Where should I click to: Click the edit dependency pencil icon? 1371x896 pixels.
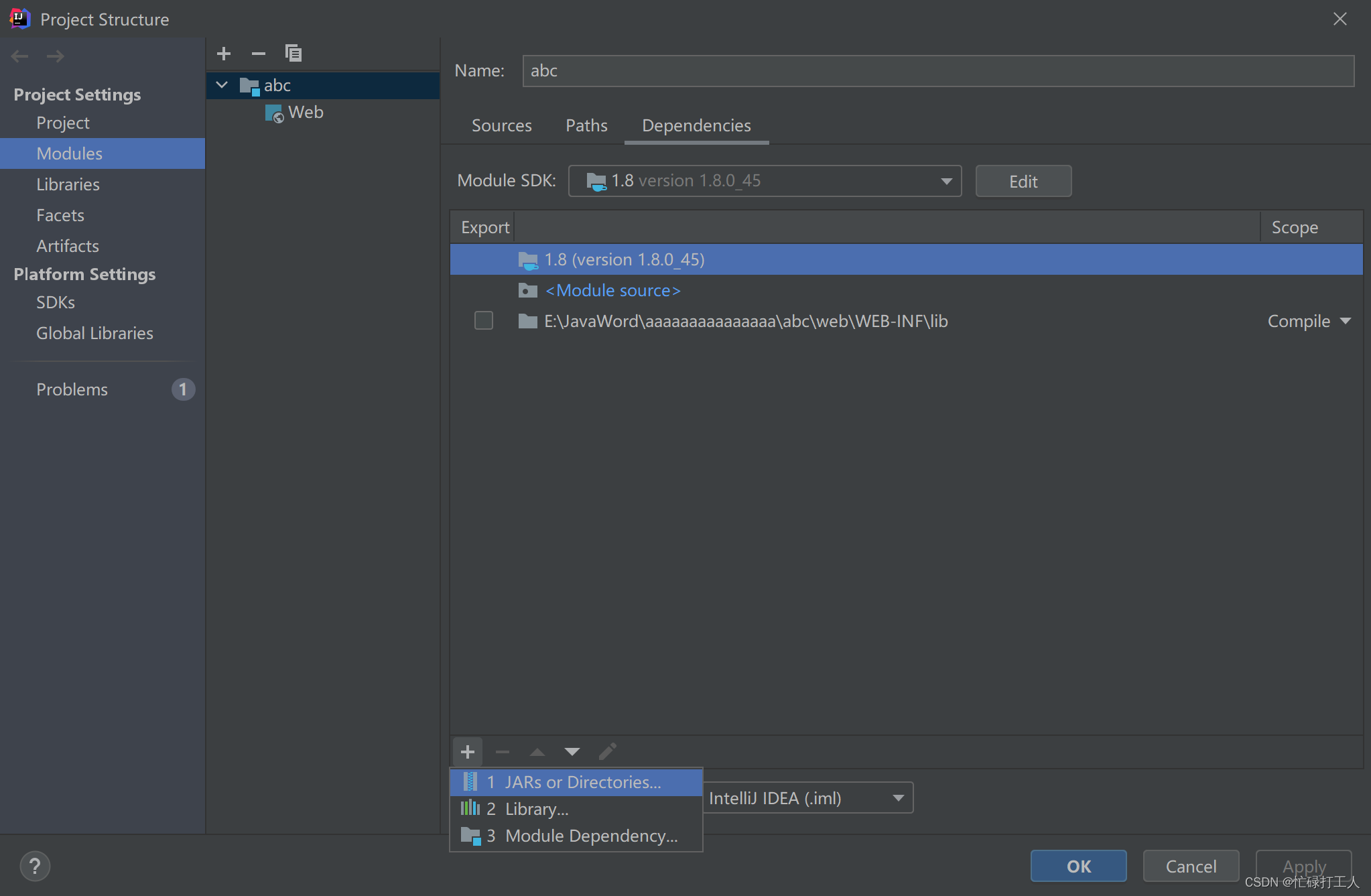(607, 752)
